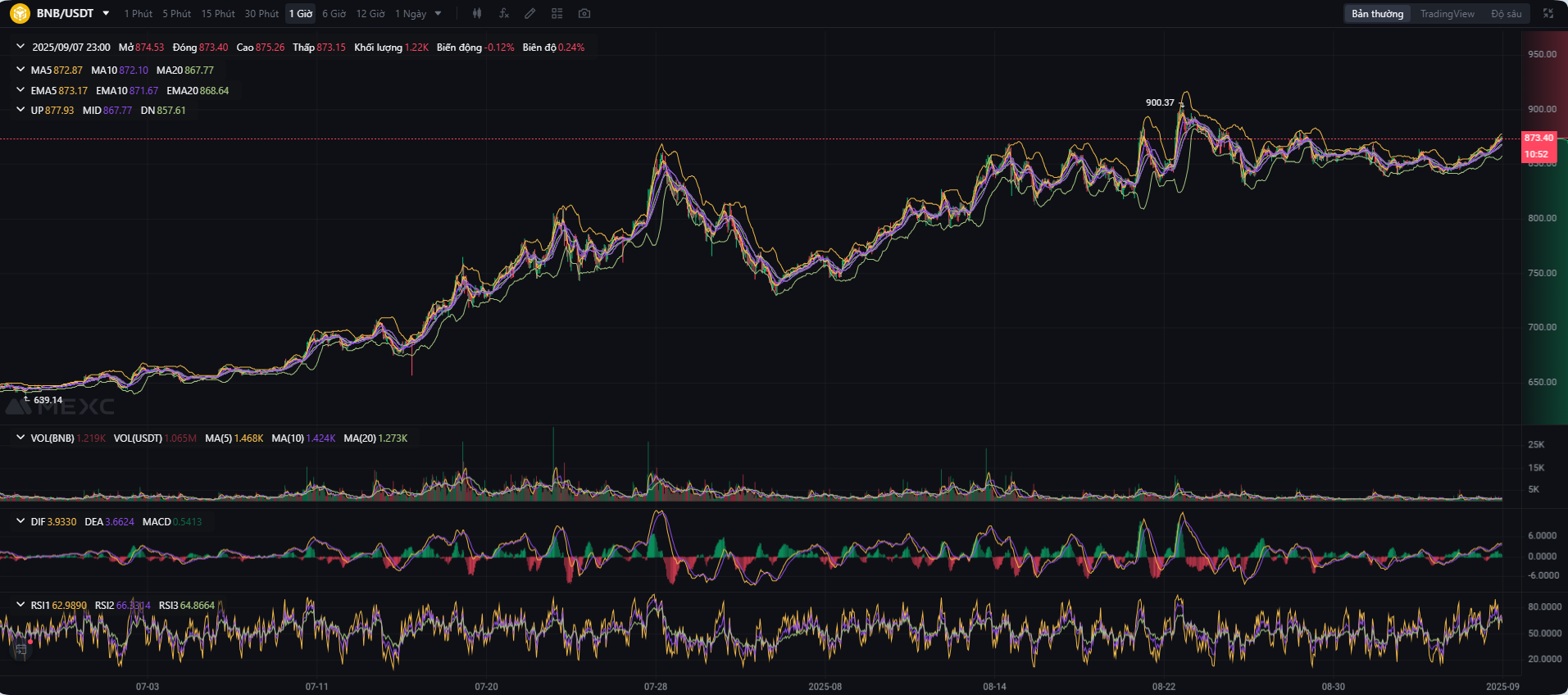Click the DN 857.61 Bollinger label
1568x695 pixels.
(x=163, y=111)
